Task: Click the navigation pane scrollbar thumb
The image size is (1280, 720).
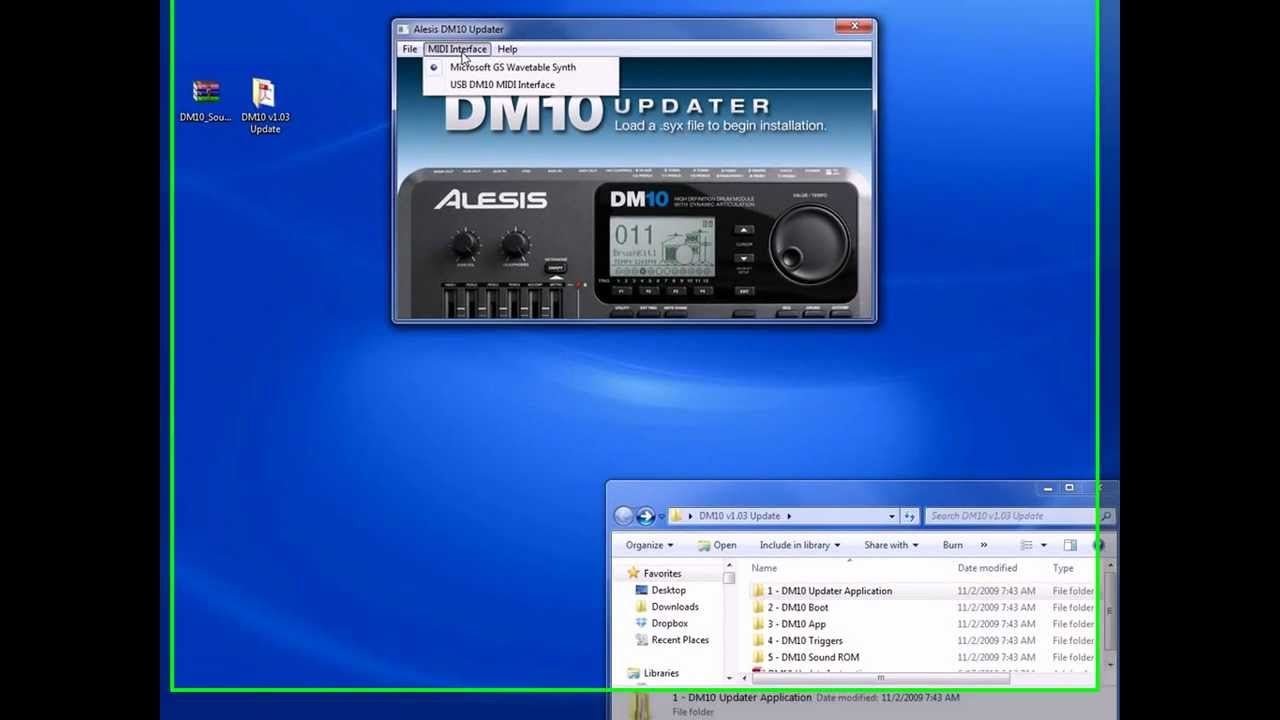Action: [x=729, y=578]
